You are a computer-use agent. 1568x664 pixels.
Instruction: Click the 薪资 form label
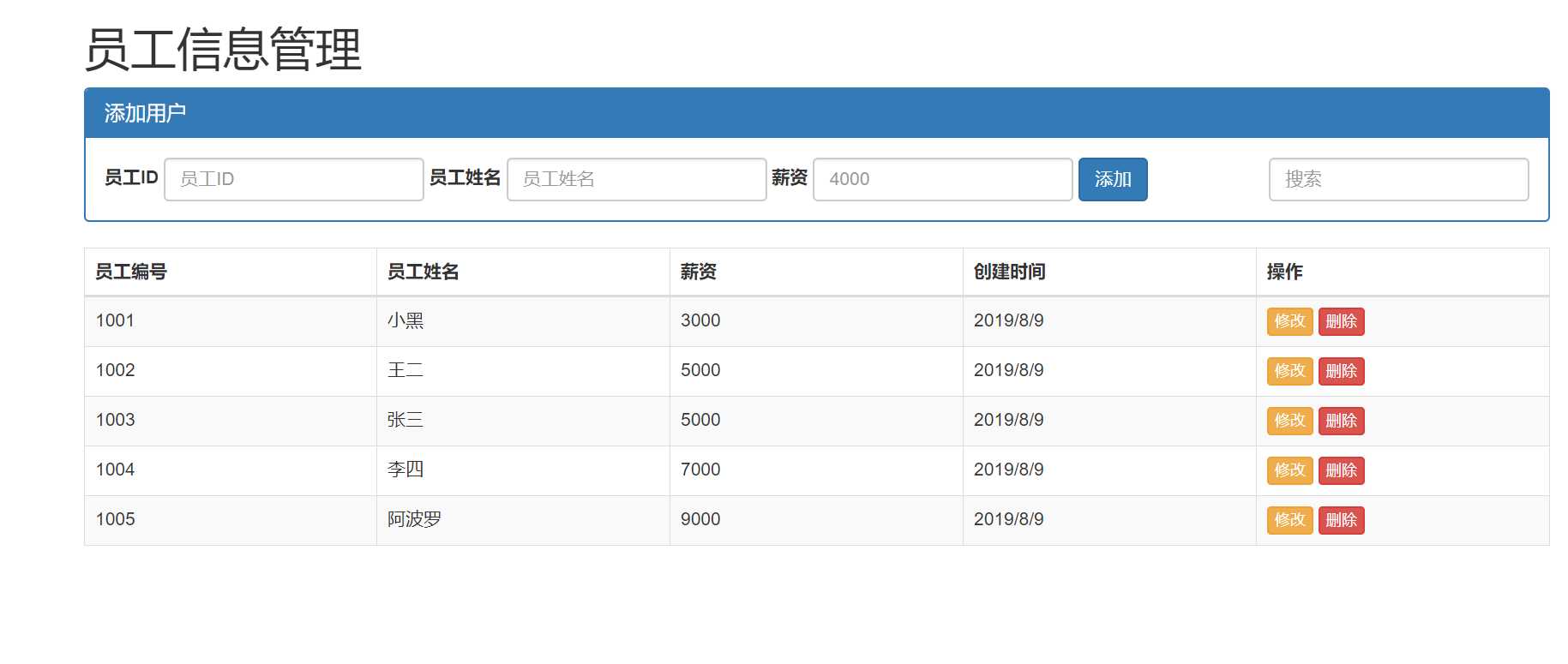[x=790, y=177]
